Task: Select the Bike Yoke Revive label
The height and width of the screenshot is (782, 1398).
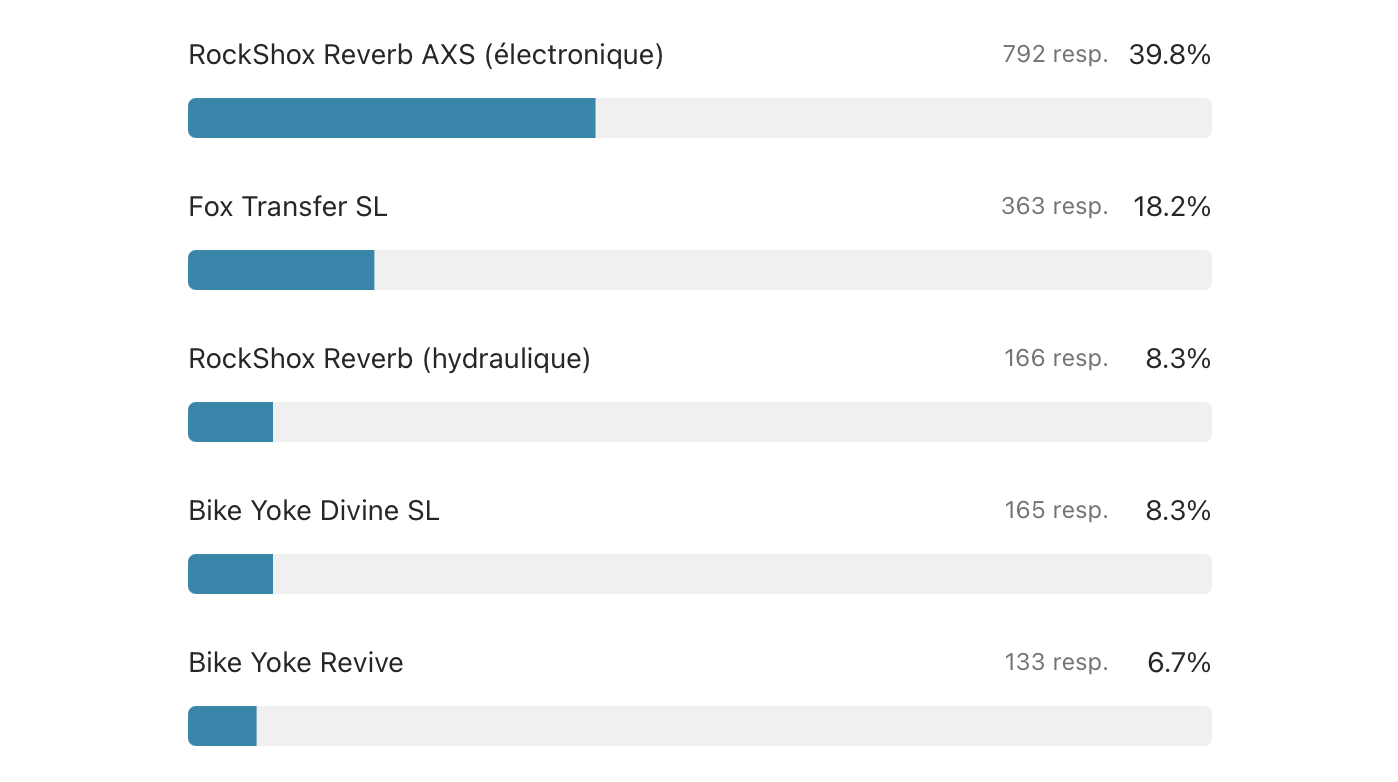Action: click(x=295, y=663)
